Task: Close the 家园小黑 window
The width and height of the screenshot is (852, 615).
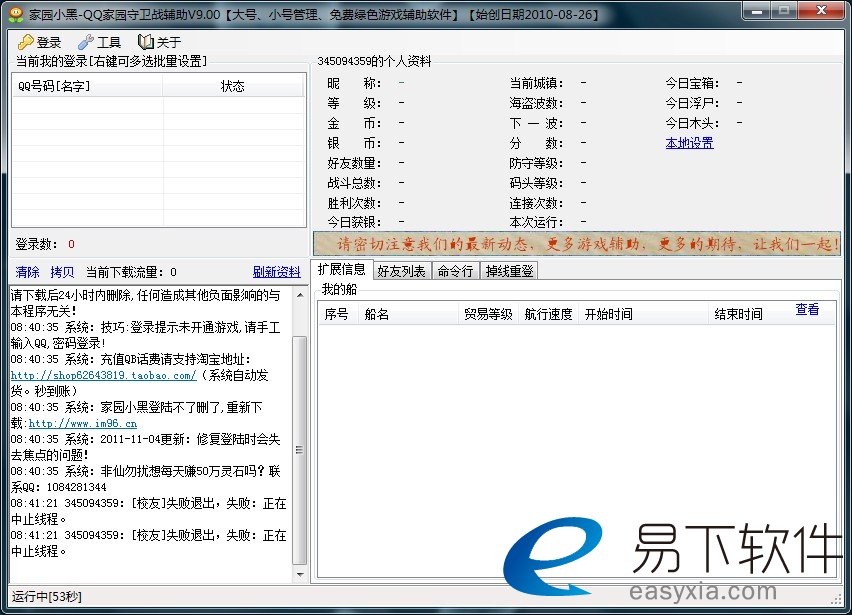Action: (822, 11)
